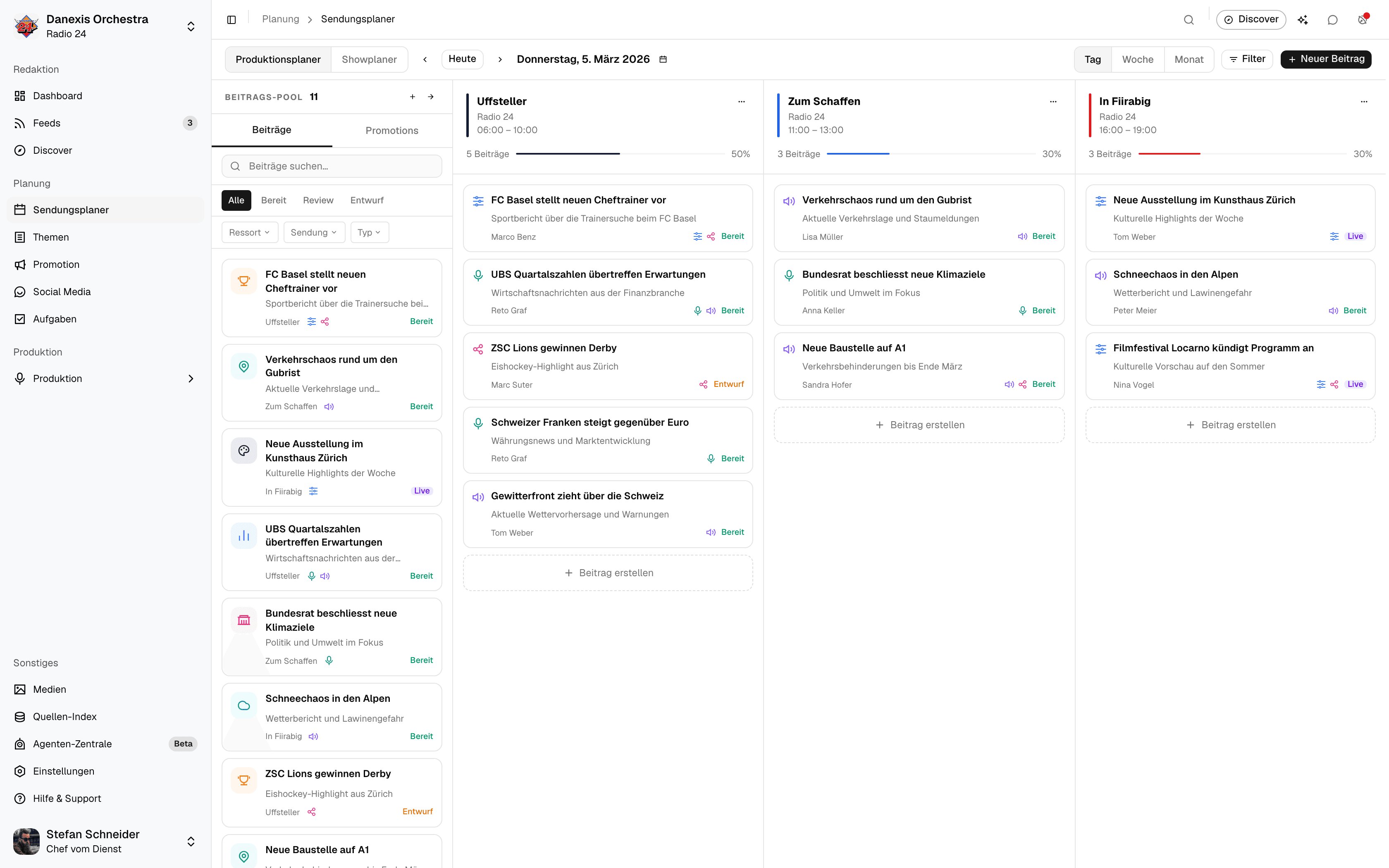Open Stefan Schneider user menu
Image resolution: width=1389 pixels, height=868 pixels.
tap(105, 841)
